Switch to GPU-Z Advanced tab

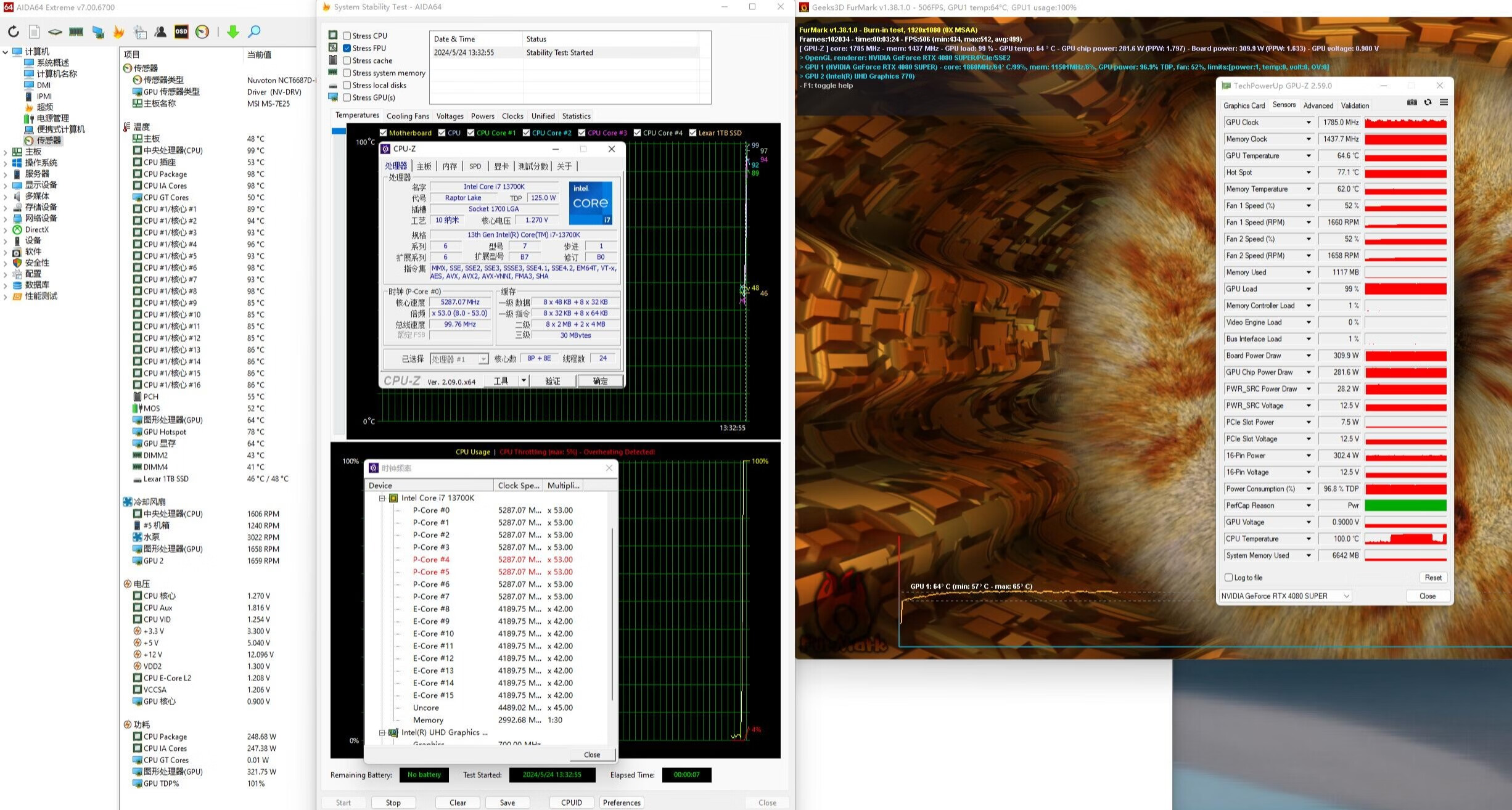(x=1318, y=105)
